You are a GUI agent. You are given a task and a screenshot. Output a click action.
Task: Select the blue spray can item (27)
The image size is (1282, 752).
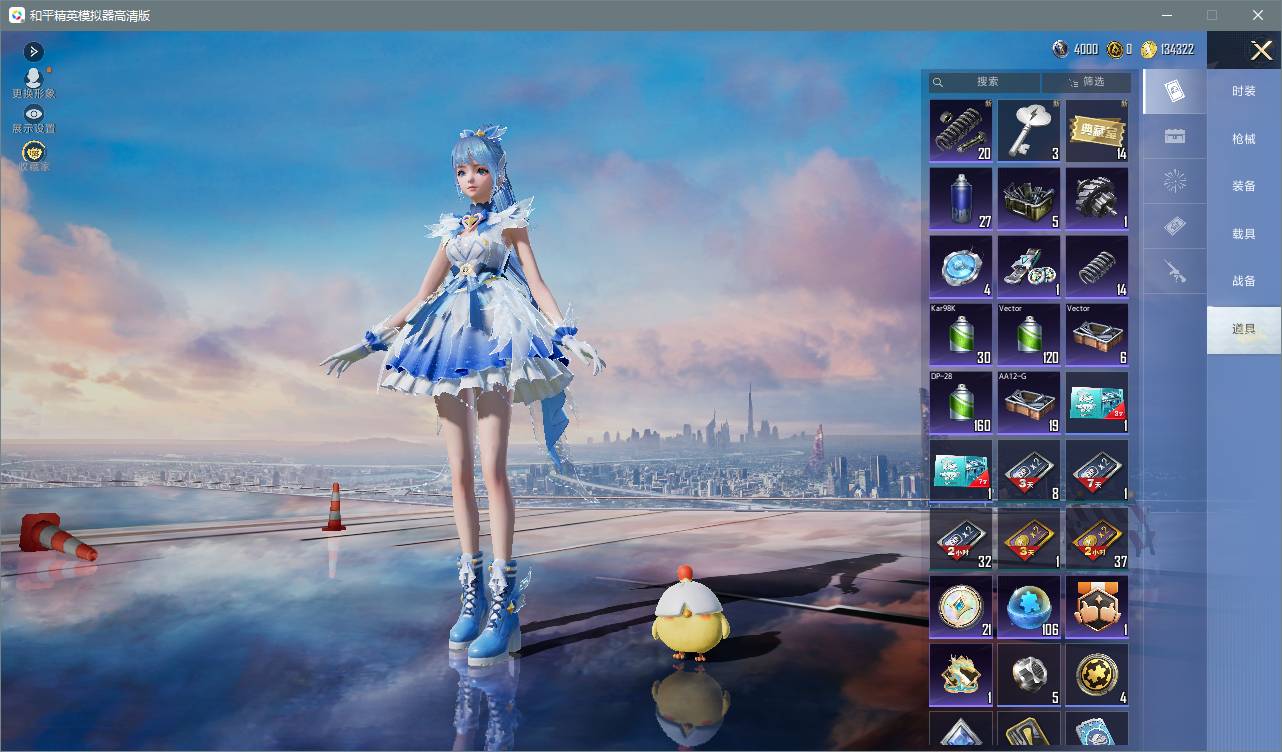pos(961,198)
